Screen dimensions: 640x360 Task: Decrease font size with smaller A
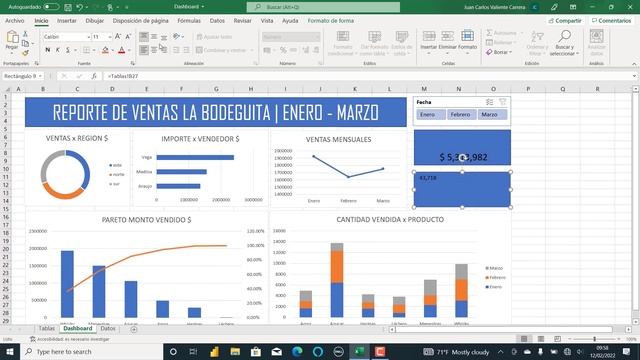(128, 37)
